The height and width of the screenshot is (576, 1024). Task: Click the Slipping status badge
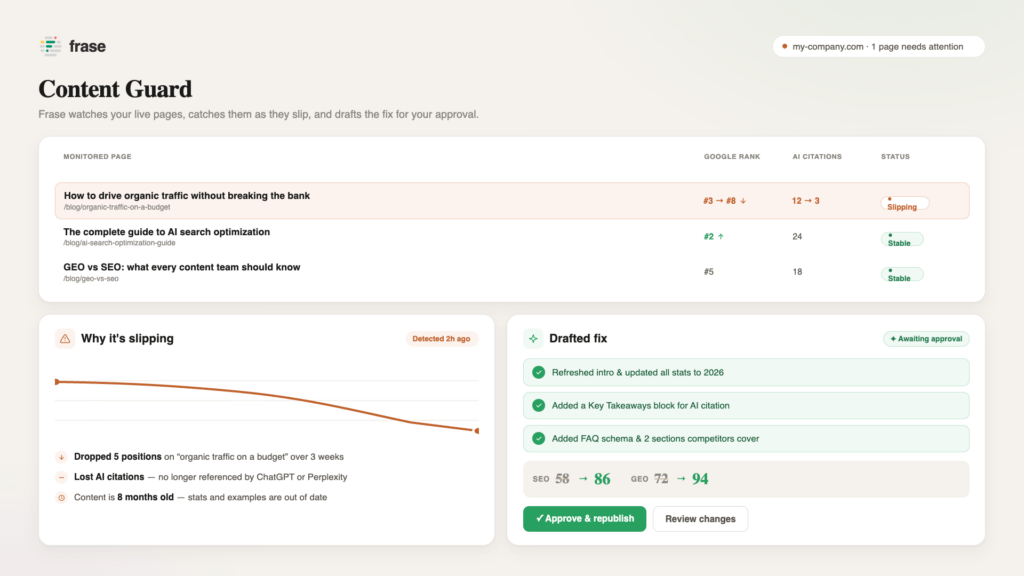coord(904,204)
